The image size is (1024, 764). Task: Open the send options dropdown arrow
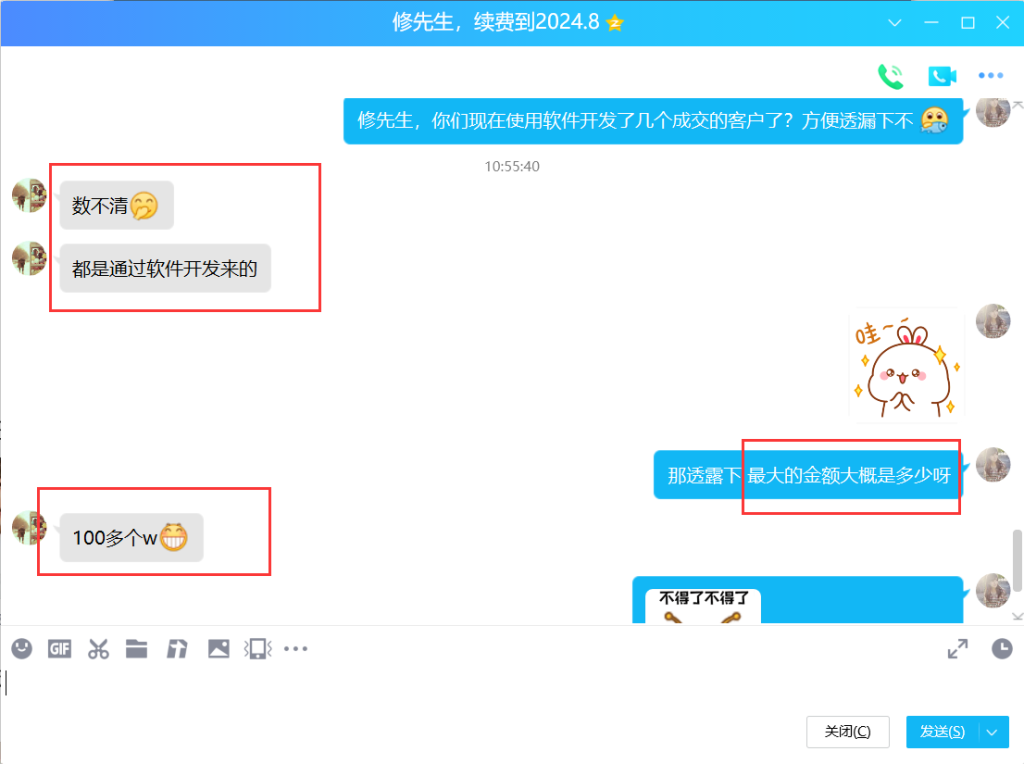coord(992,732)
